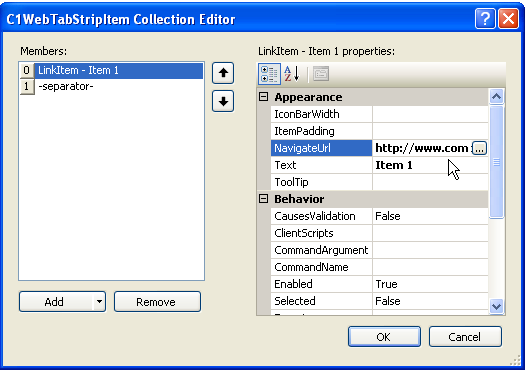Edit the NavigateUrl value field

point(422,148)
